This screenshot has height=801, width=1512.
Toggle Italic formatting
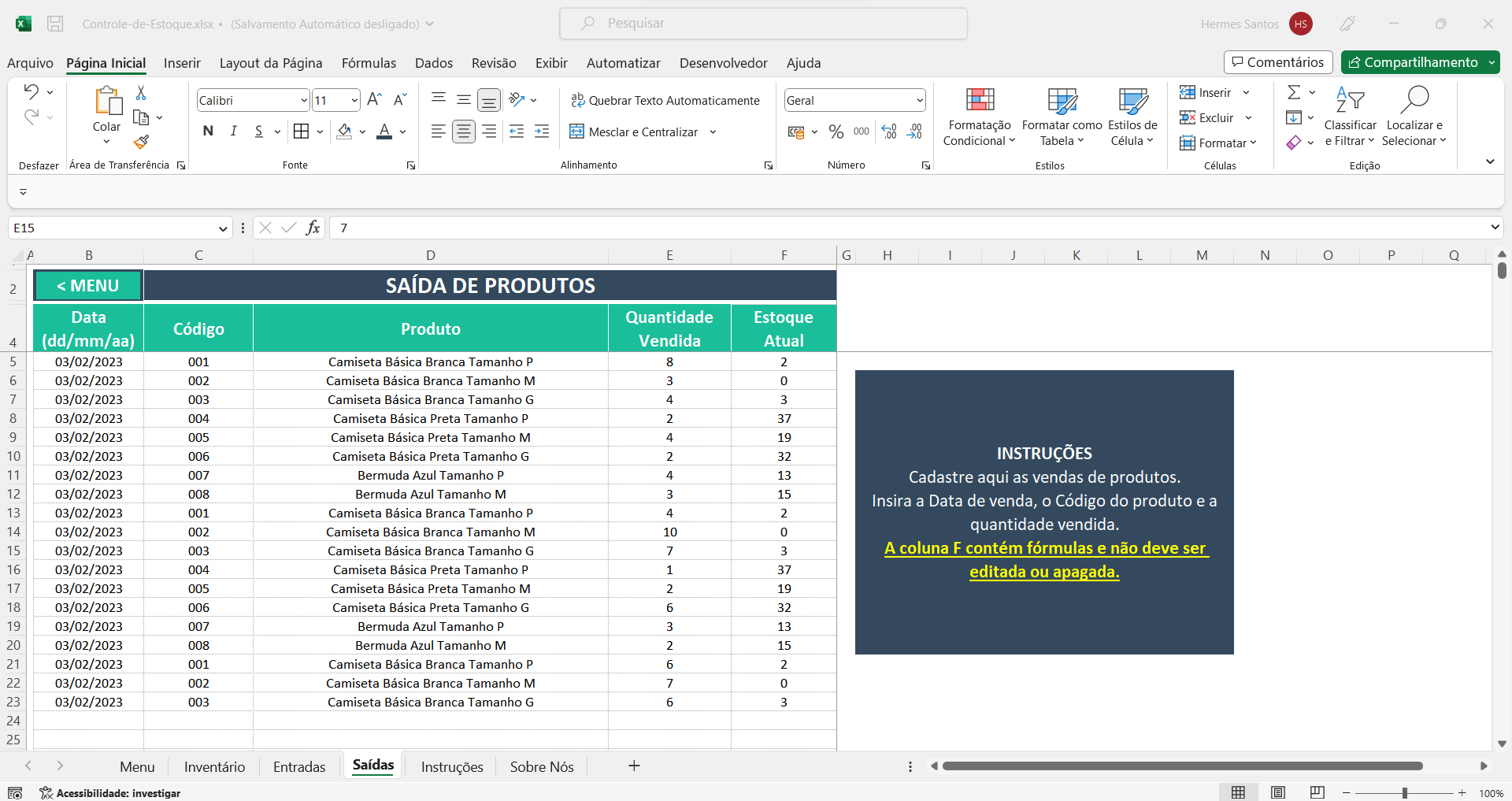point(233,132)
